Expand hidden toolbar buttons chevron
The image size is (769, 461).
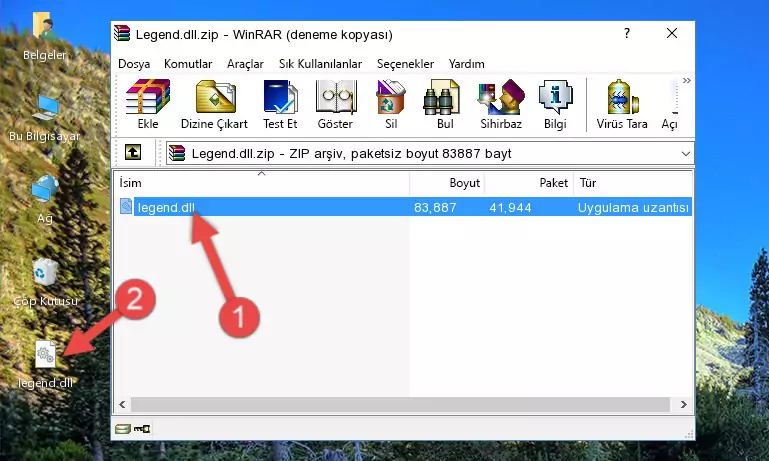[x=687, y=80]
